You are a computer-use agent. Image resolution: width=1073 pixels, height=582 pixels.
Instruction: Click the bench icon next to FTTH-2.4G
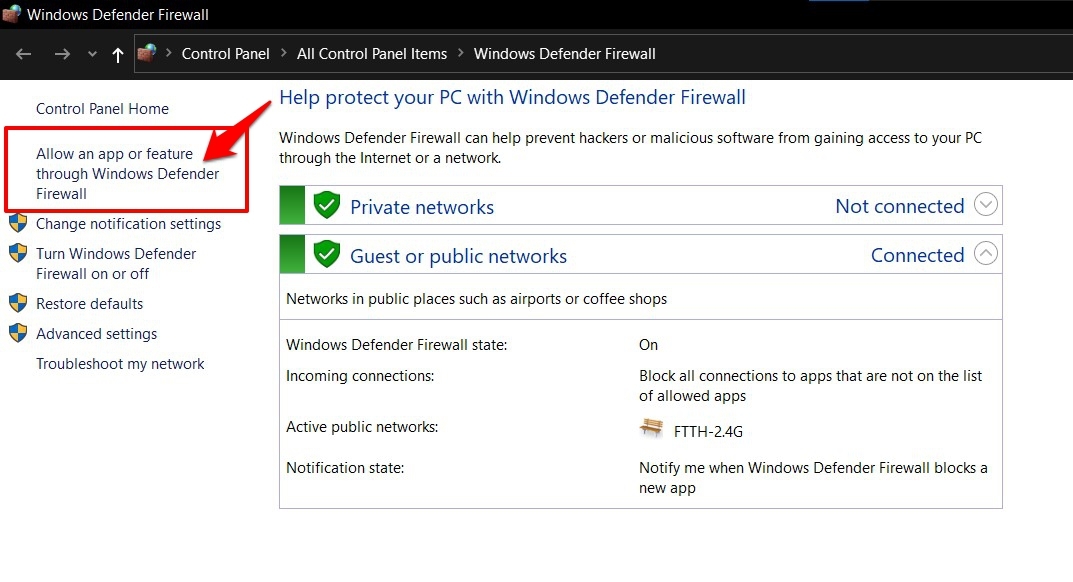click(651, 429)
